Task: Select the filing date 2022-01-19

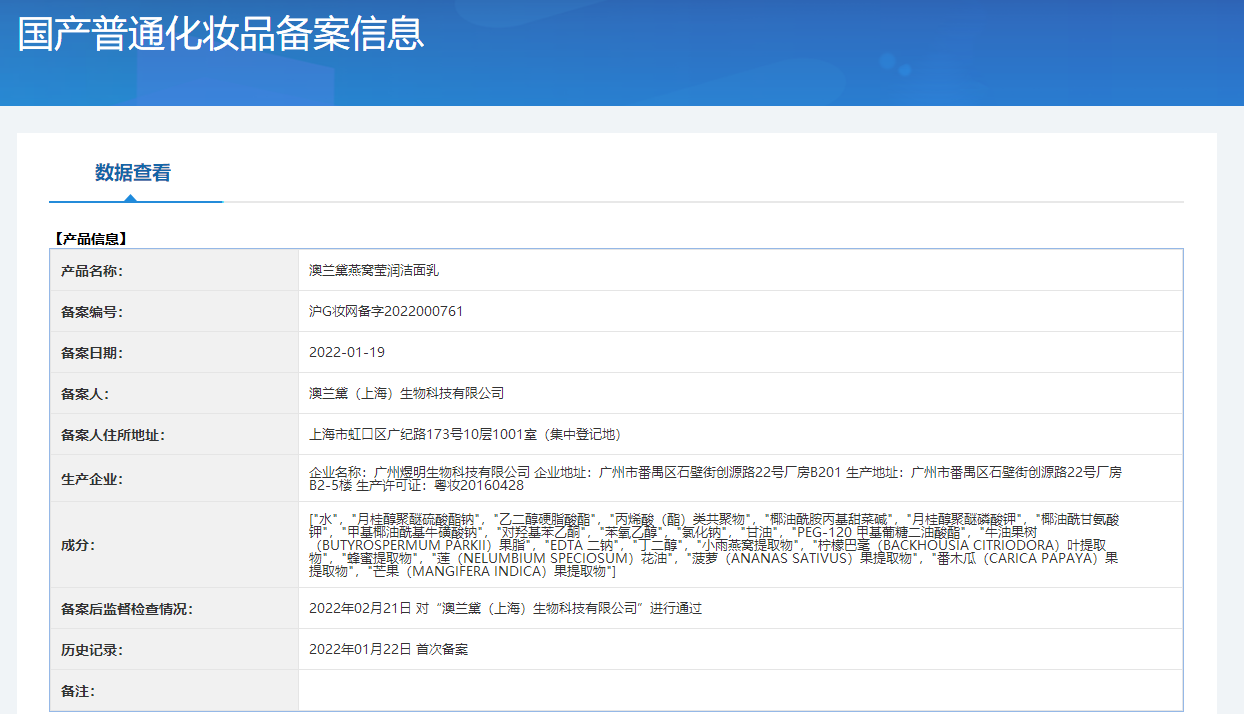Action: click(347, 353)
